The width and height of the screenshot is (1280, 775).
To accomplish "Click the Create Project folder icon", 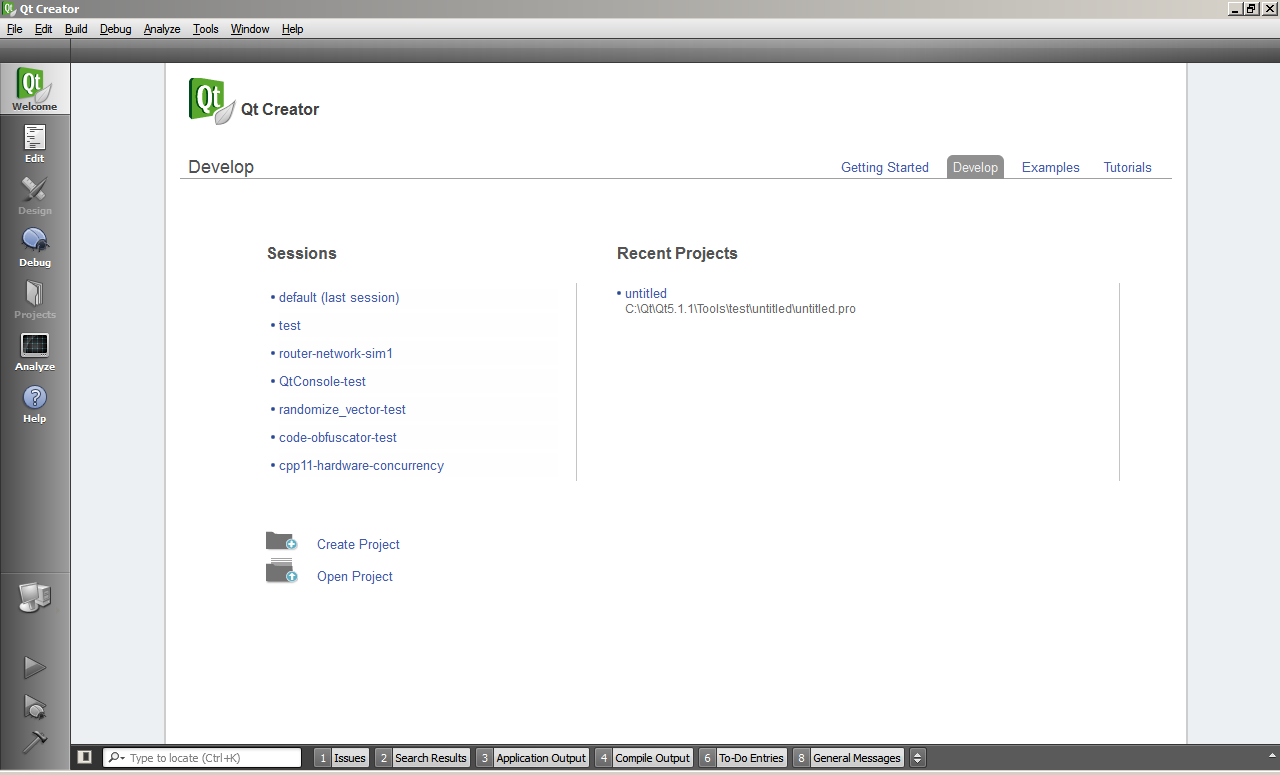I will point(281,541).
